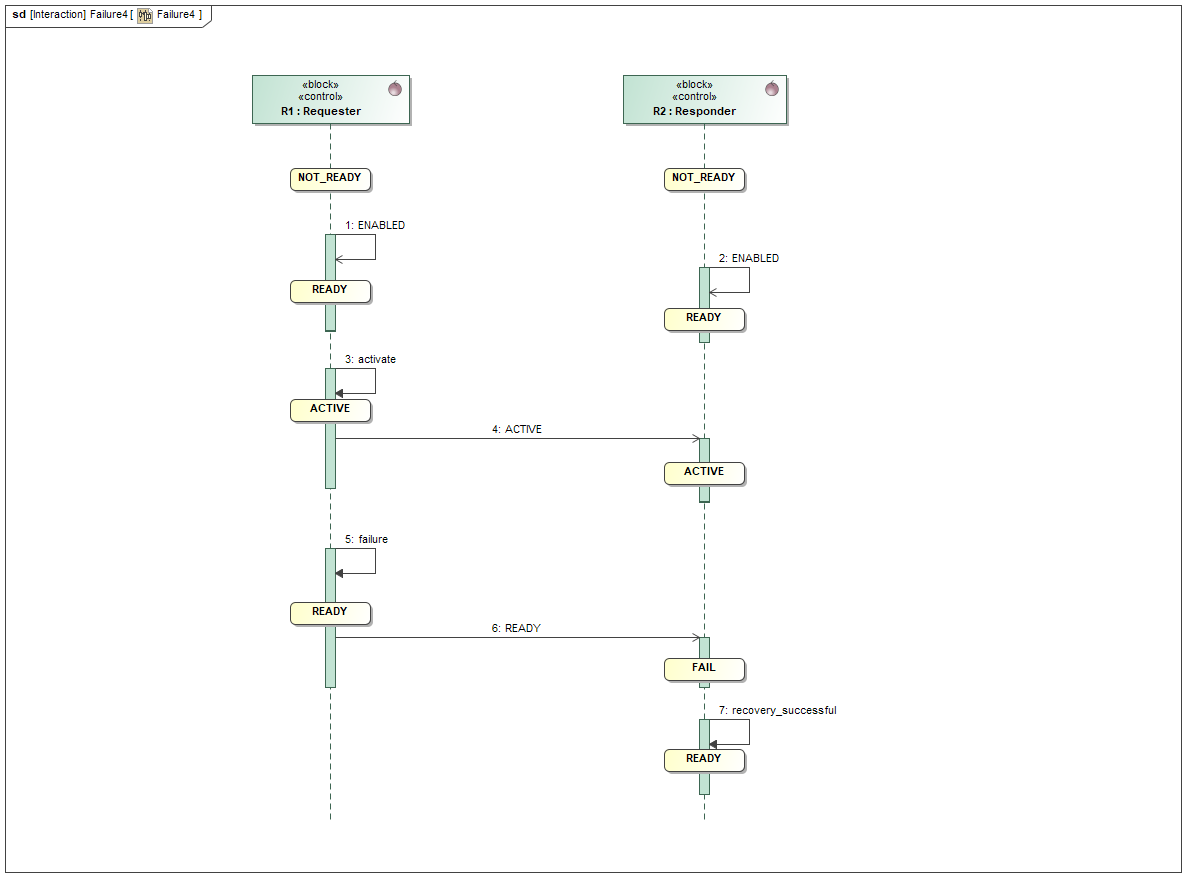The width and height of the screenshot is (1186, 877).
Task: Select the control stereotype ball icon on R2 : Responder
Action: click(x=770, y=88)
